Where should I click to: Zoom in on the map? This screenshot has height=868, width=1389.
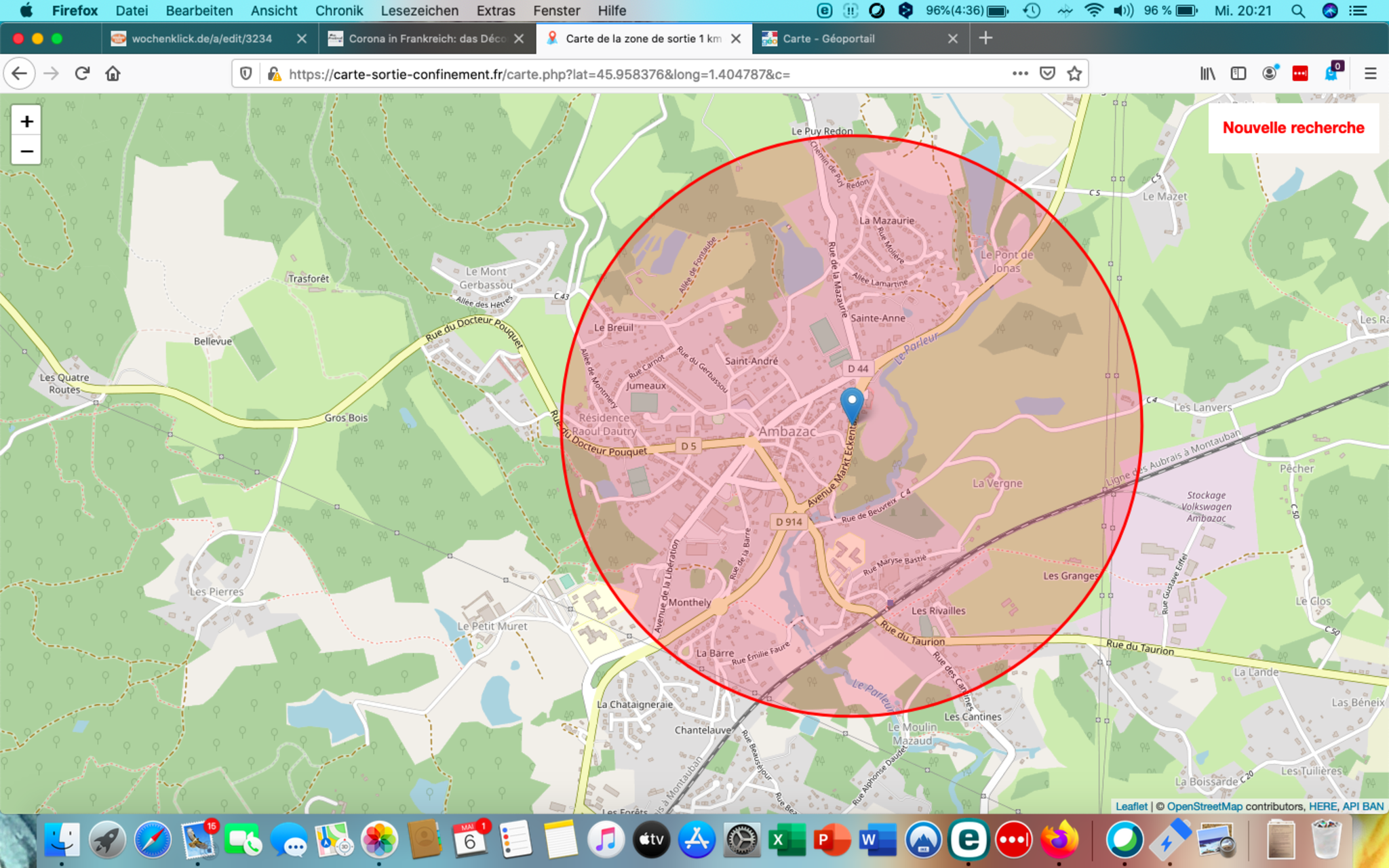click(x=26, y=121)
